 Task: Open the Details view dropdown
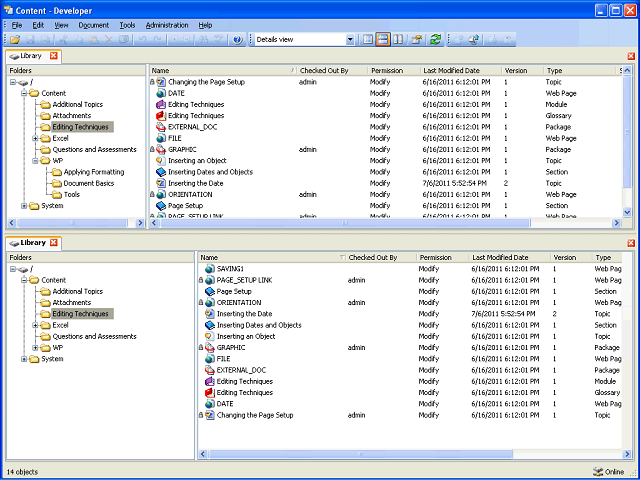tap(350, 40)
